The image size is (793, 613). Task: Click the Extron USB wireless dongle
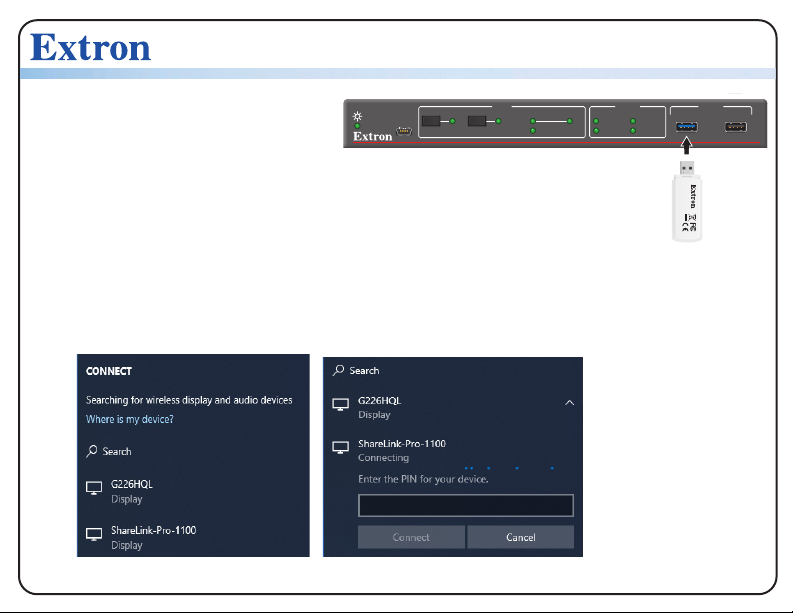[x=687, y=201]
